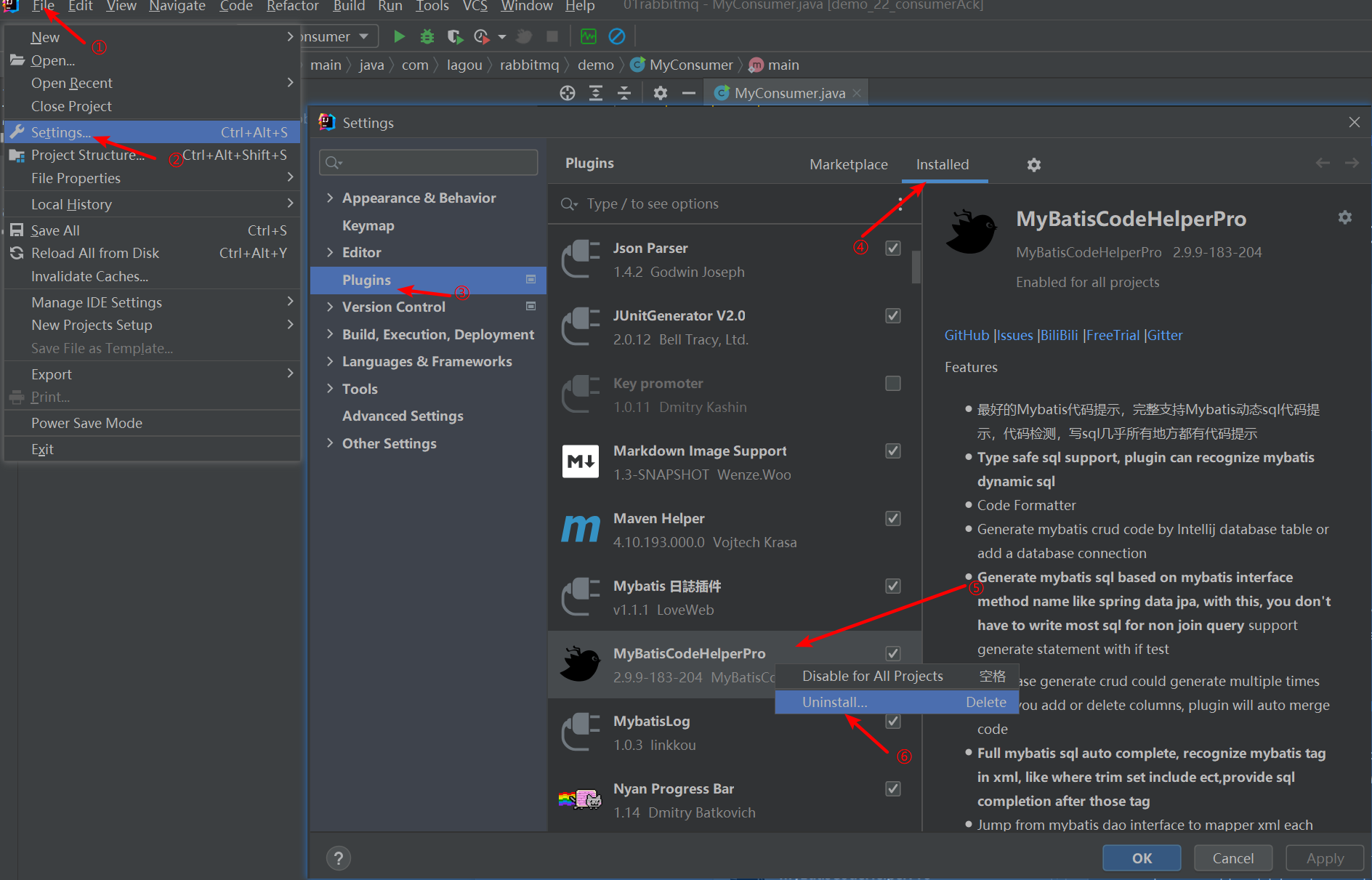Select the Maven Helper plugin icon
Screen dimensions: 1372x880
(581, 530)
